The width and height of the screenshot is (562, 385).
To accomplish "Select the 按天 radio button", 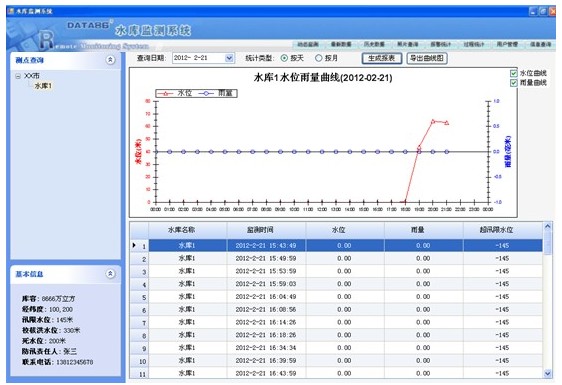I will tap(284, 58).
